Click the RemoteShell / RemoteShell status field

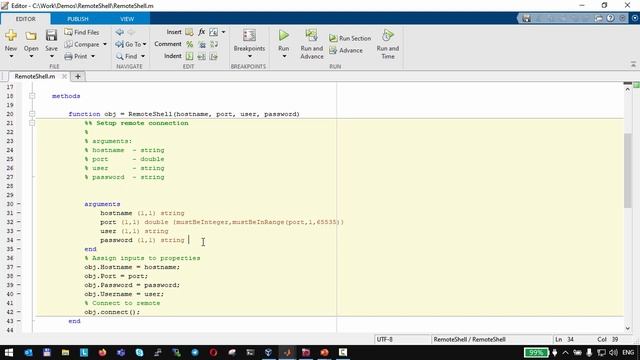tap(491, 339)
